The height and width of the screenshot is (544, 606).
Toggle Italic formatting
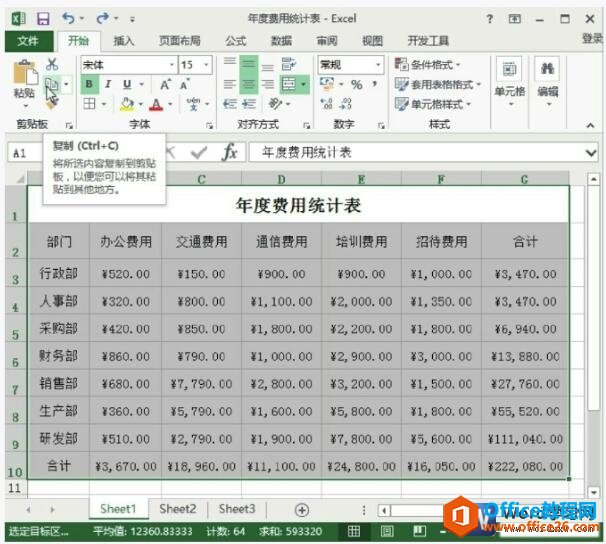pos(108,84)
